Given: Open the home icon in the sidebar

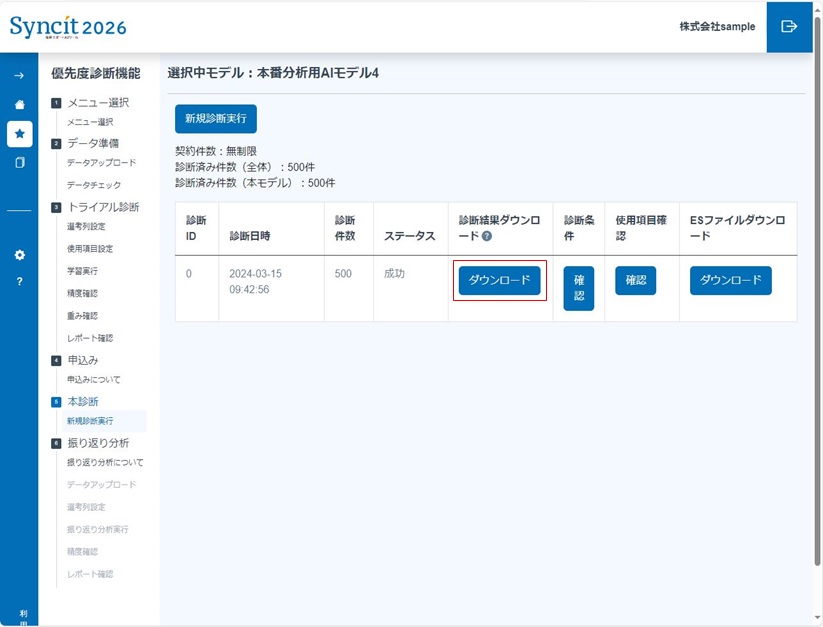Looking at the screenshot, I should point(22,103).
